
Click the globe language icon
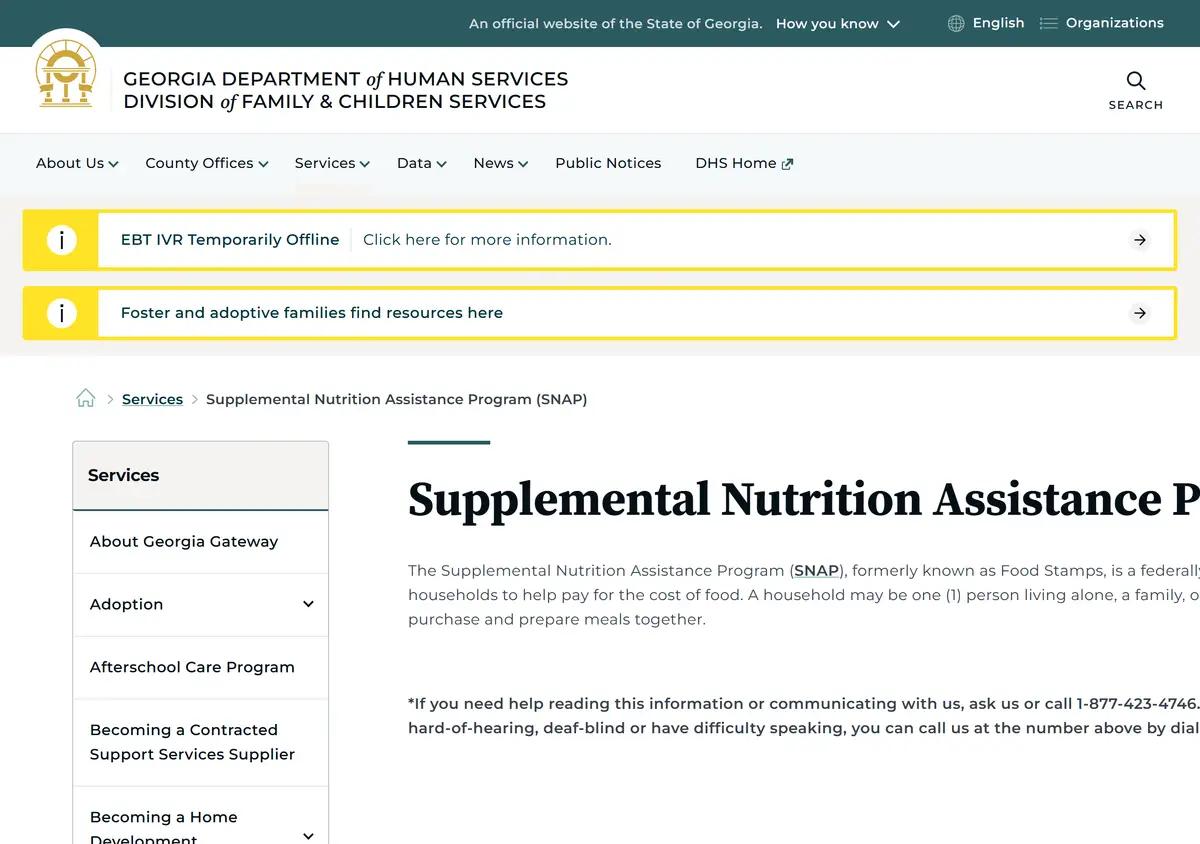(x=956, y=23)
